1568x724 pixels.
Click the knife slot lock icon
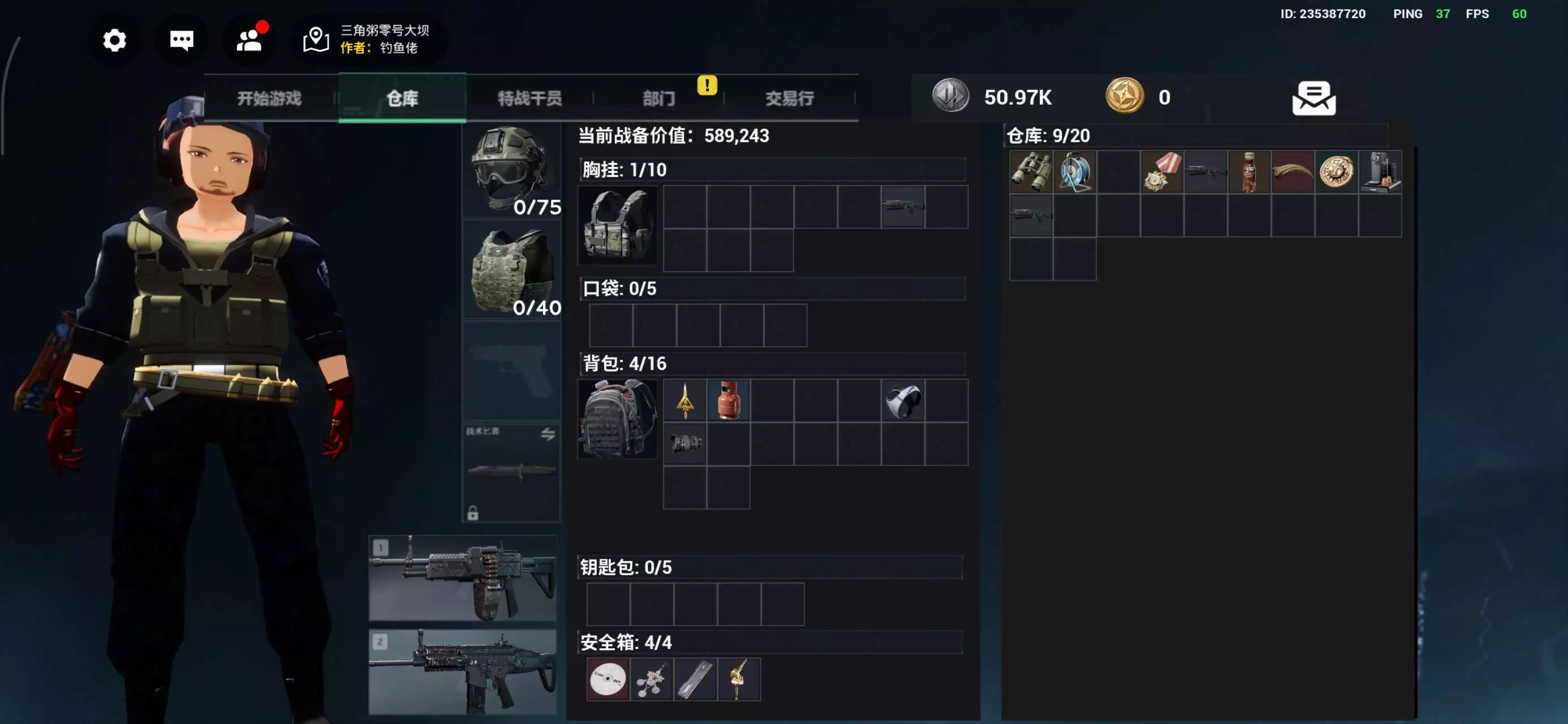tap(473, 512)
